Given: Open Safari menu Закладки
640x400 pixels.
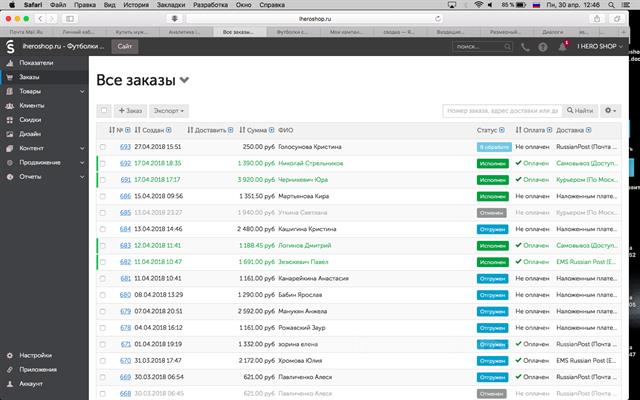Looking at the screenshot, I should 171,5.
